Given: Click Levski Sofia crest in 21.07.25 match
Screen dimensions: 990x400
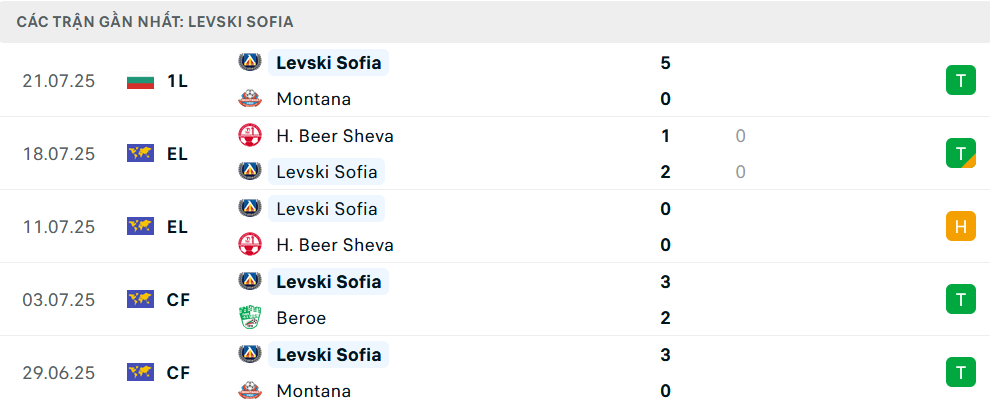Looking at the screenshot, I should point(249,62).
